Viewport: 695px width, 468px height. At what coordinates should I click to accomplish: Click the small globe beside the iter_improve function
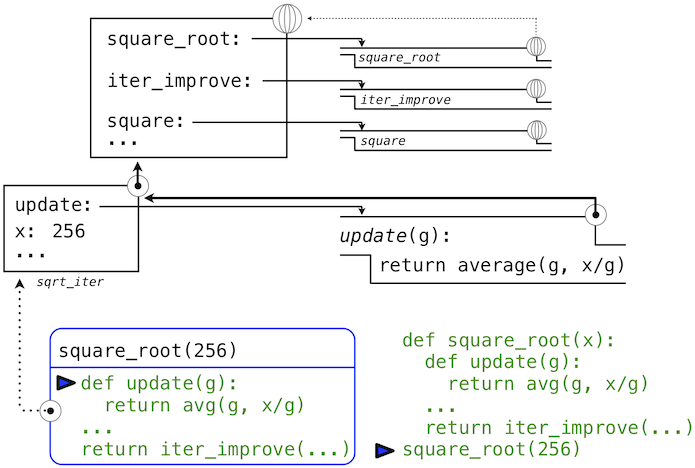coord(537,88)
